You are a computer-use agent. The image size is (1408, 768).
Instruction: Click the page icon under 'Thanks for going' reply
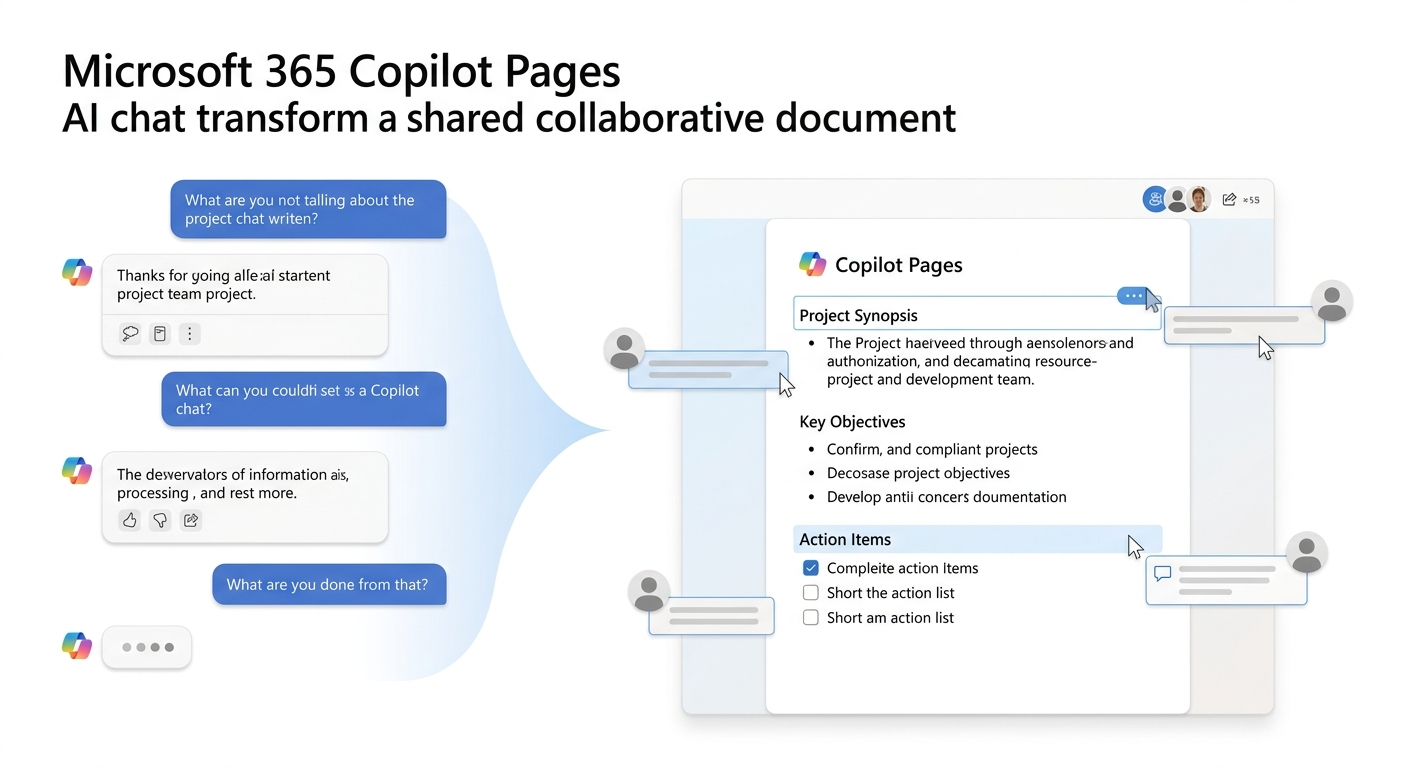pos(159,334)
